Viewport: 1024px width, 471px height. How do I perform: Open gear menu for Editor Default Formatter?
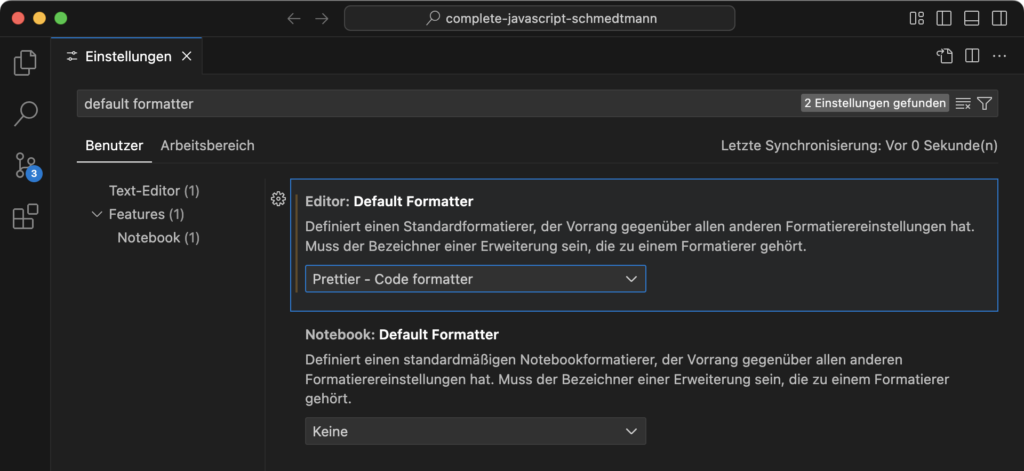(x=278, y=199)
